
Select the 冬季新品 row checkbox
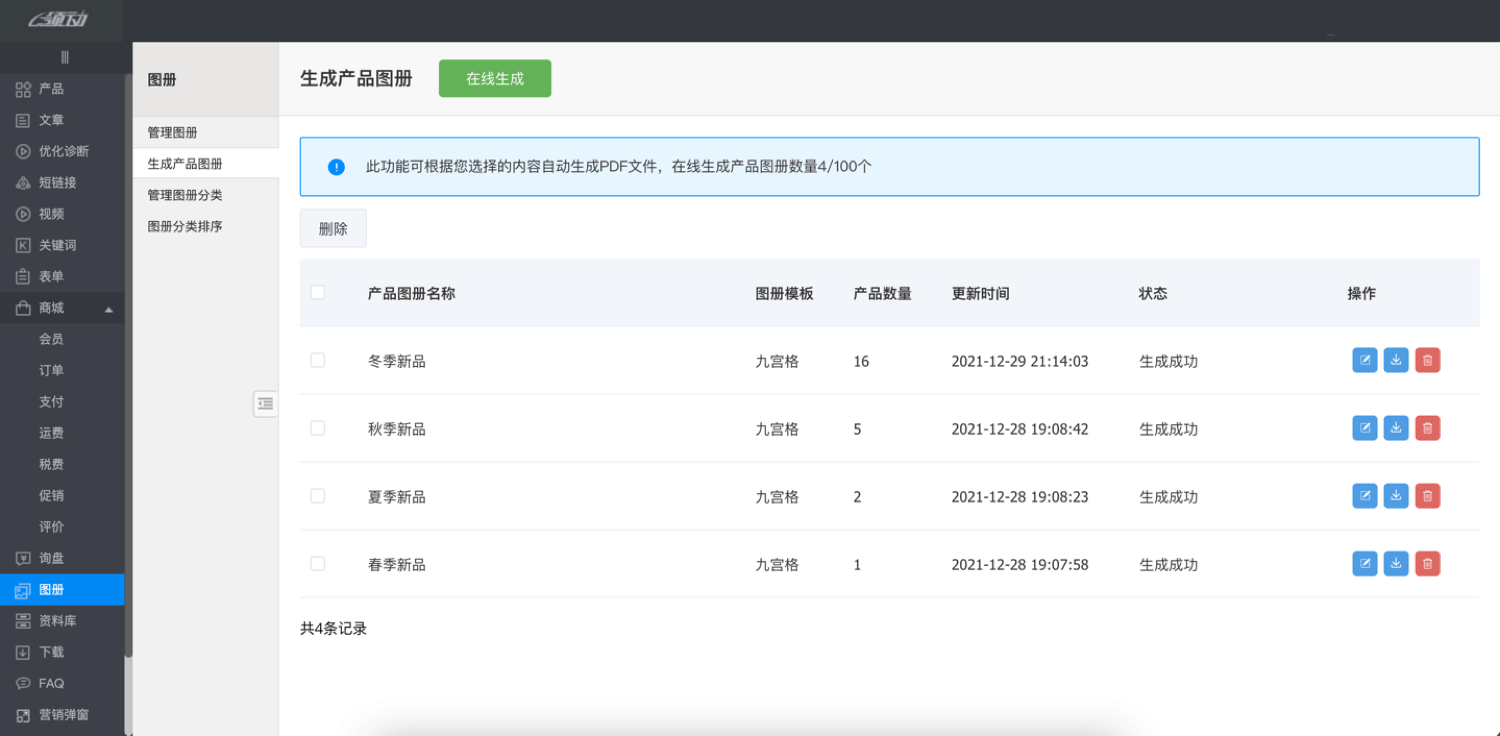coord(317,360)
